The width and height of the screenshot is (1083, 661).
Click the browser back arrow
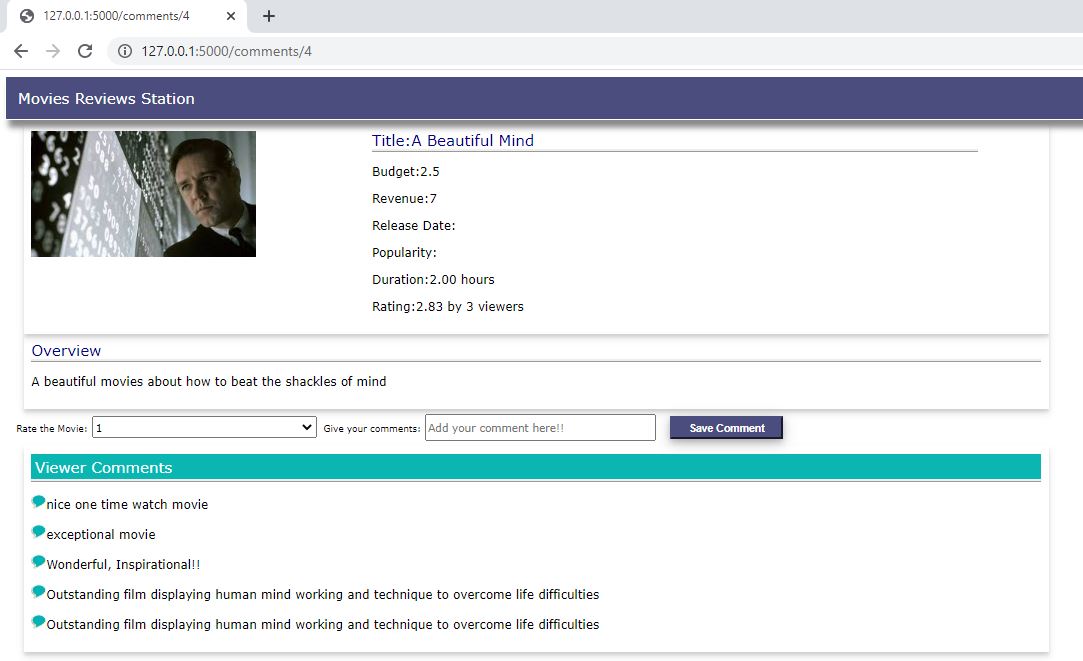[x=21, y=51]
